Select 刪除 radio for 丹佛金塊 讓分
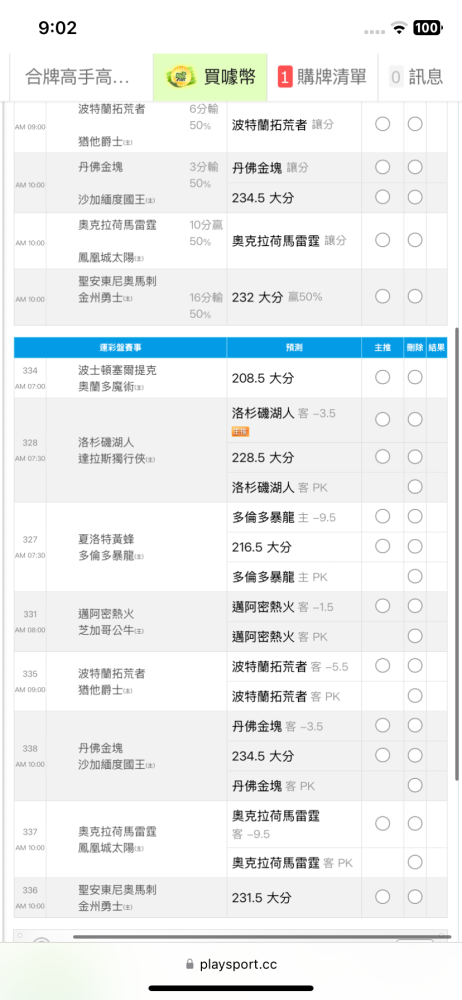This screenshot has width=462, height=1000. [415, 167]
